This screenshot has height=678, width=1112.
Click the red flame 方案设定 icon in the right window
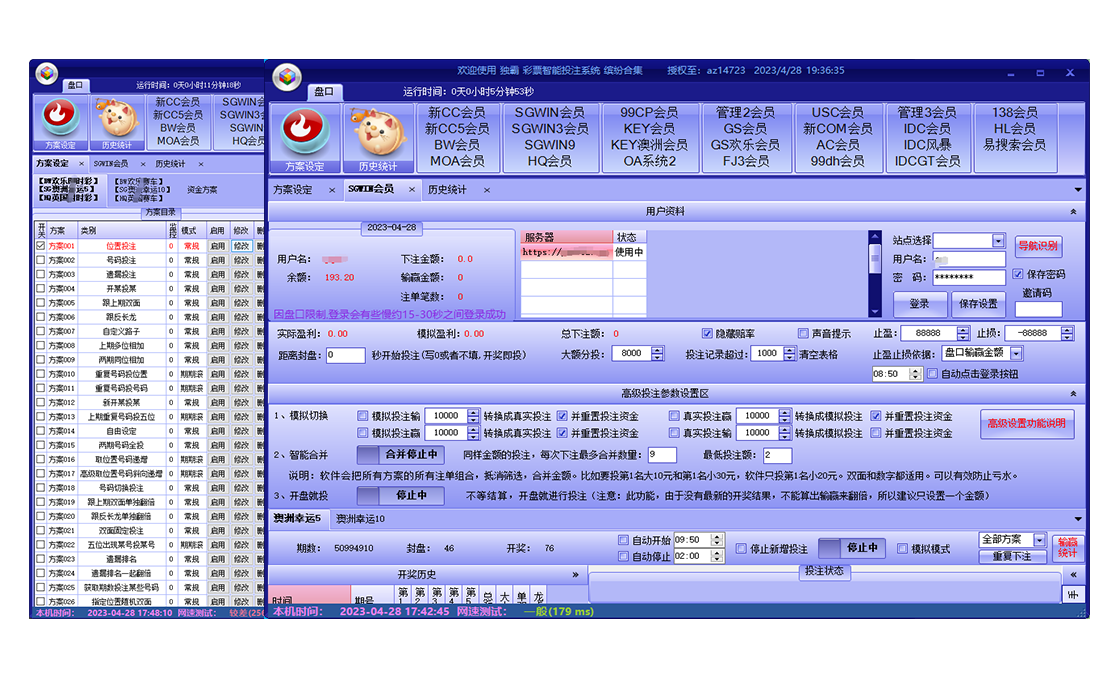(x=305, y=132)
